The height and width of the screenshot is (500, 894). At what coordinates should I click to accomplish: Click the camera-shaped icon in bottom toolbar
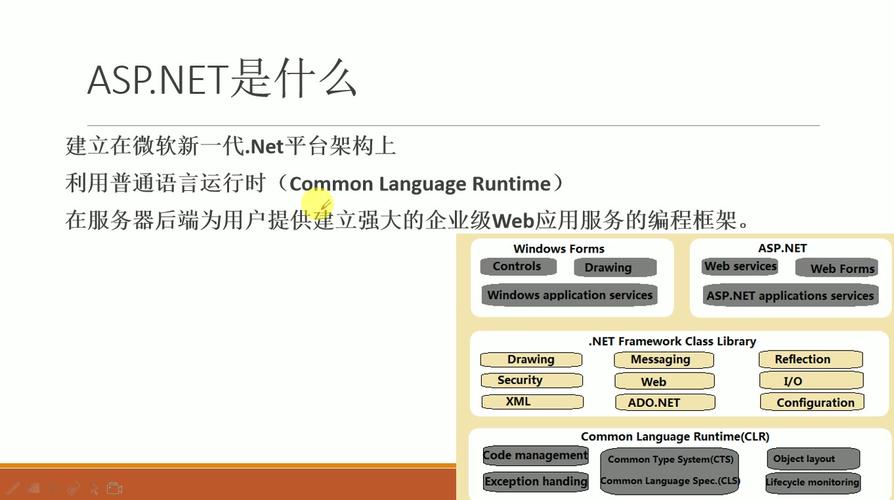click(x=115, y=488)
